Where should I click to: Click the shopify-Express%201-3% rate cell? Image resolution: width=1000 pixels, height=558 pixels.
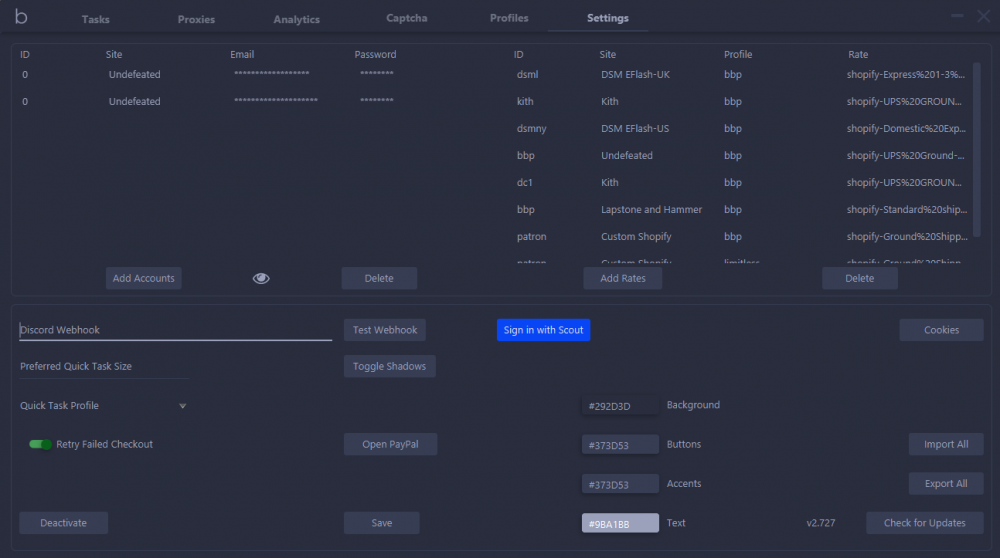(906, 75)
